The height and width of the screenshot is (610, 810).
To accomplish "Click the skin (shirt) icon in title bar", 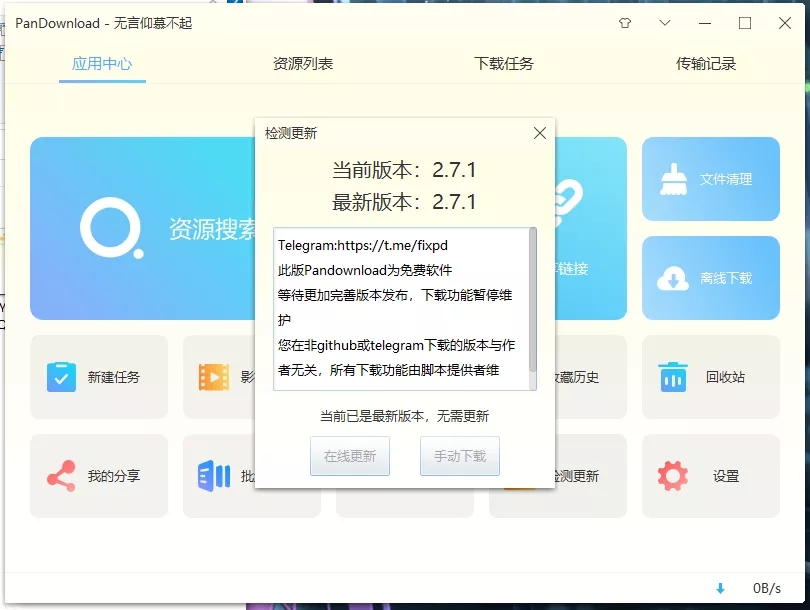I will point(625,23).
